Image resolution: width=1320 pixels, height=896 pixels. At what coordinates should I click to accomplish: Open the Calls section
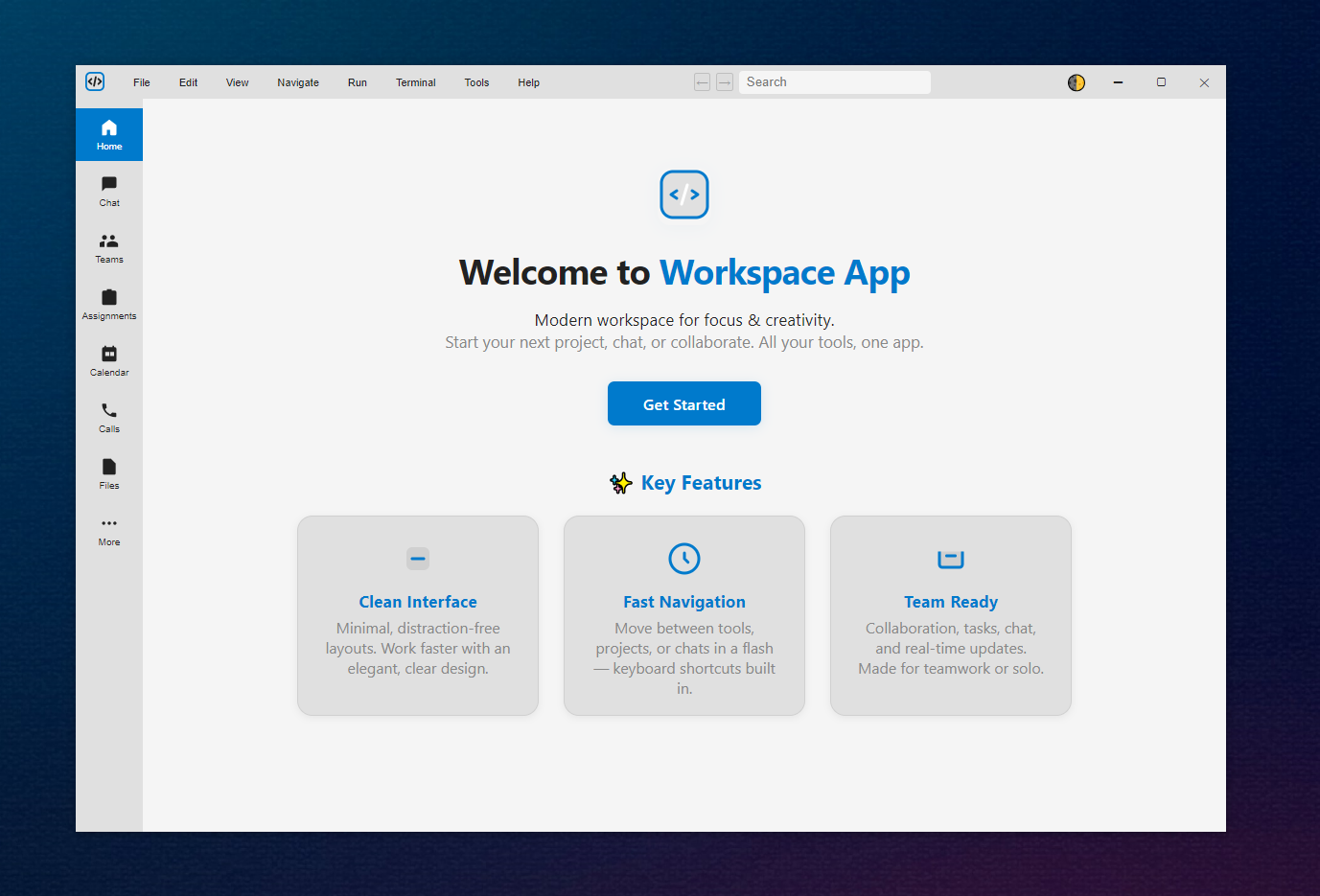108,417
